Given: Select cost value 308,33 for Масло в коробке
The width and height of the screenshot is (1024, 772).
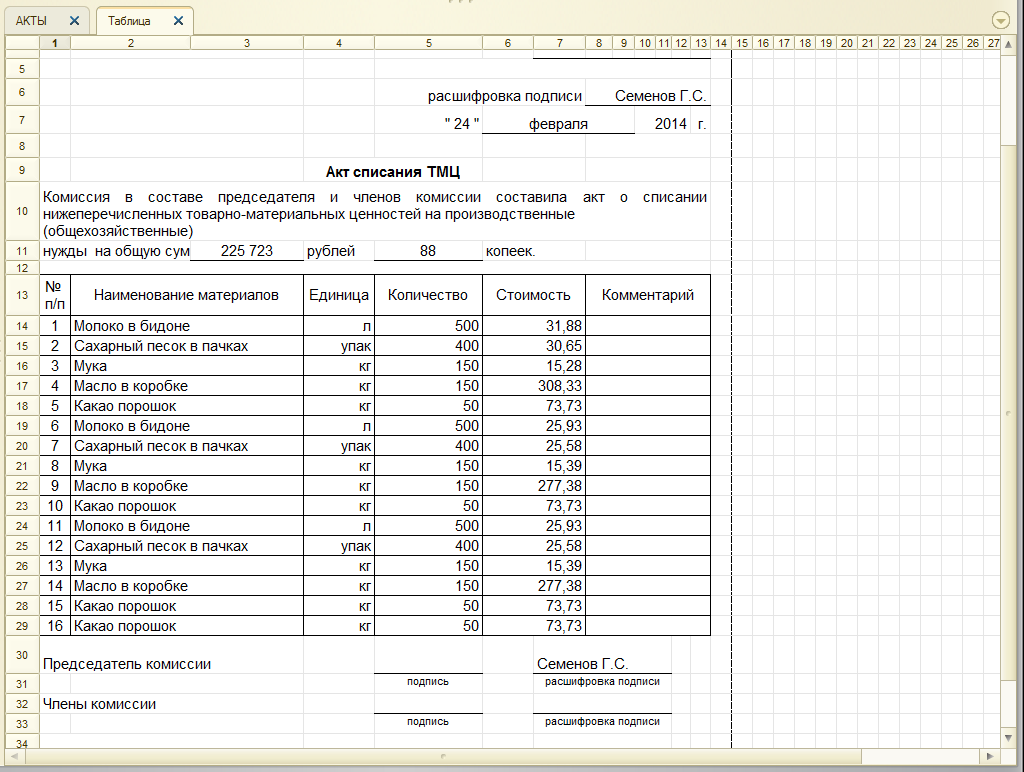Looking at the screenshot, I should tap(534, 386).
